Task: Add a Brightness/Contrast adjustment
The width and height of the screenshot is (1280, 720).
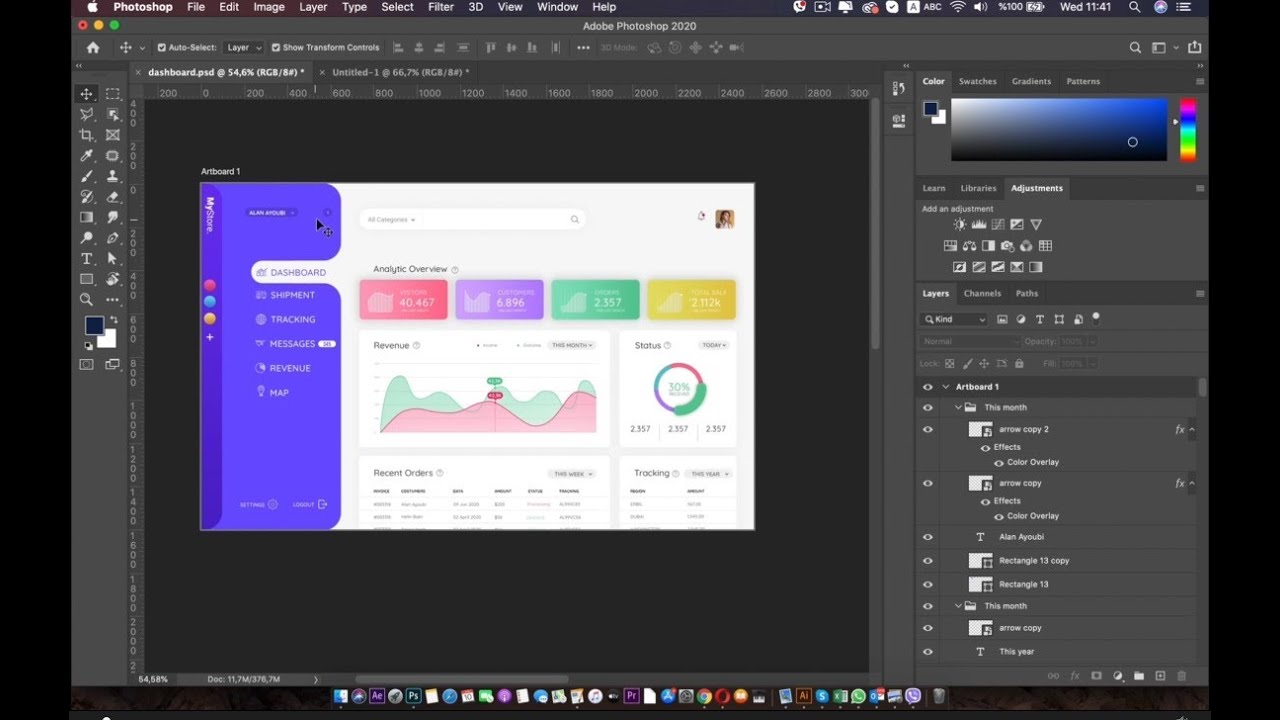Action: (960, 225)
